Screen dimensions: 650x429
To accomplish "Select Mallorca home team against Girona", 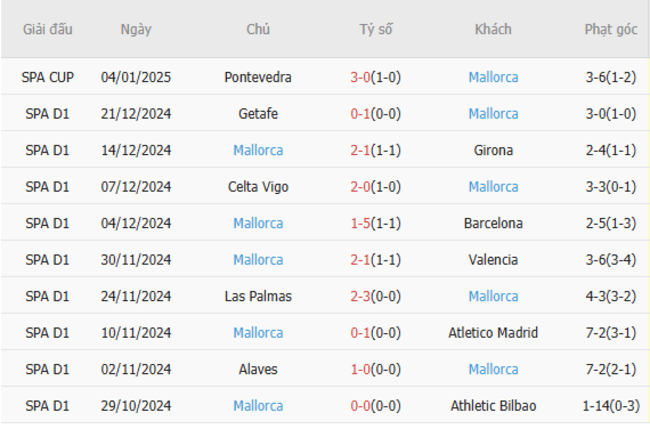I will (x=258, y=150).
